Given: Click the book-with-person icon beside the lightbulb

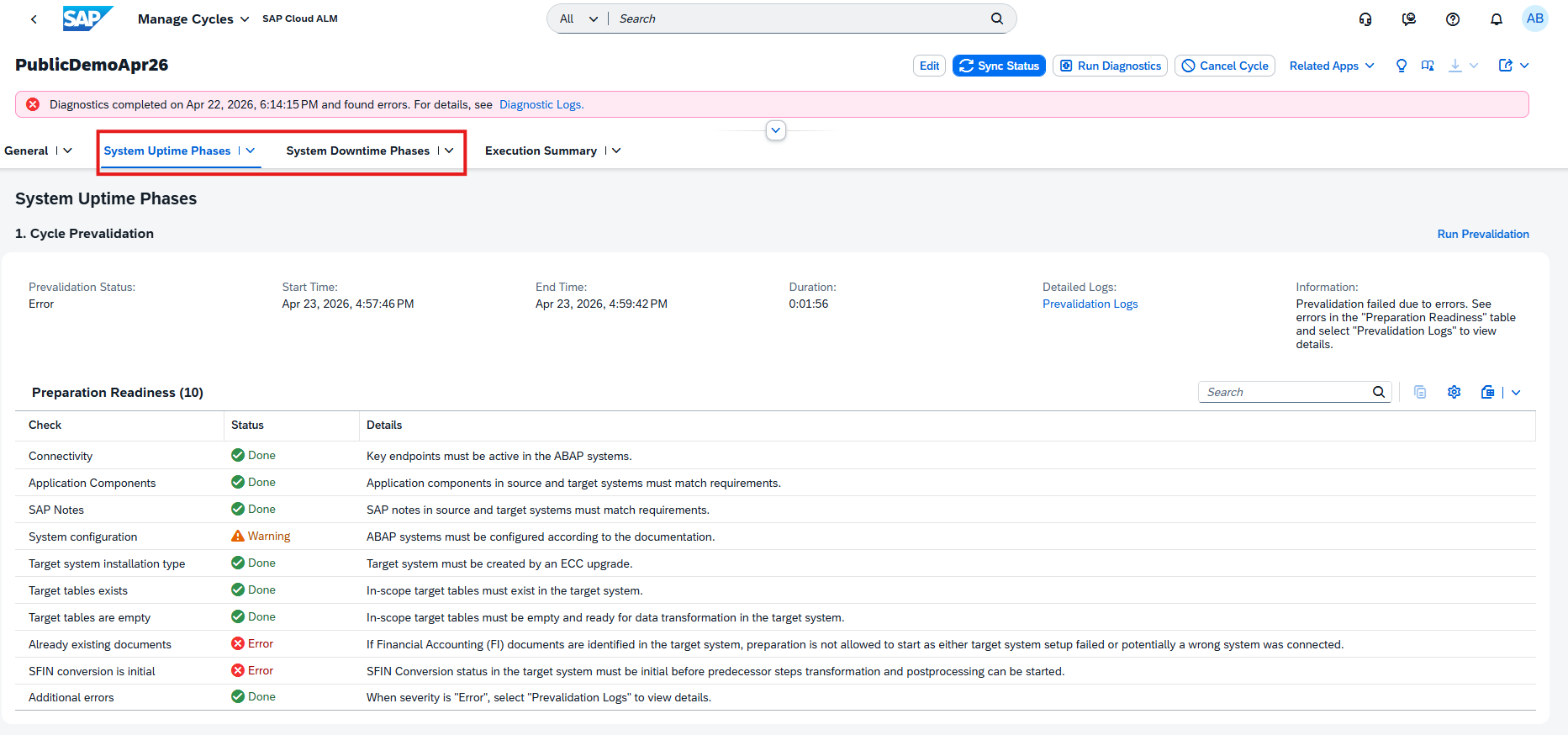Looking at the screenshot, I should pos(1428,66).
